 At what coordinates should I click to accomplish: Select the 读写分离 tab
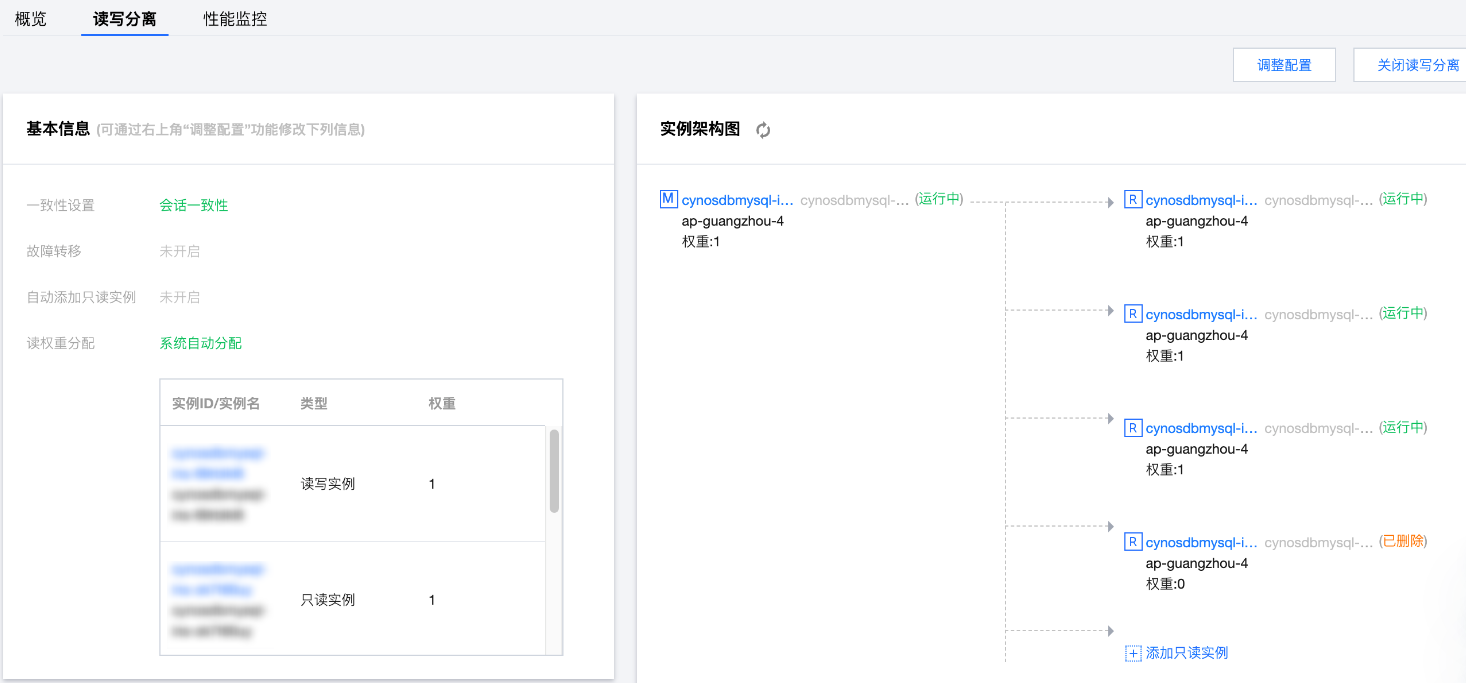pos(125,19)
